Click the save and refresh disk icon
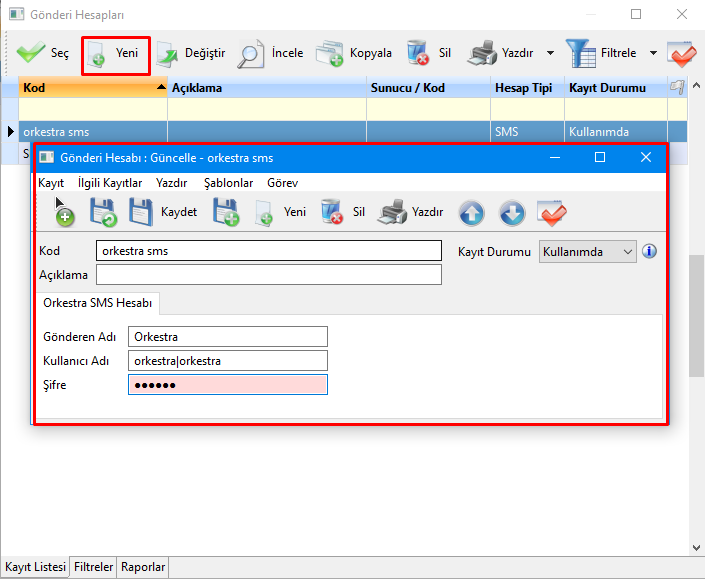This screenshot has width=705, height=579. click(103, 212)
